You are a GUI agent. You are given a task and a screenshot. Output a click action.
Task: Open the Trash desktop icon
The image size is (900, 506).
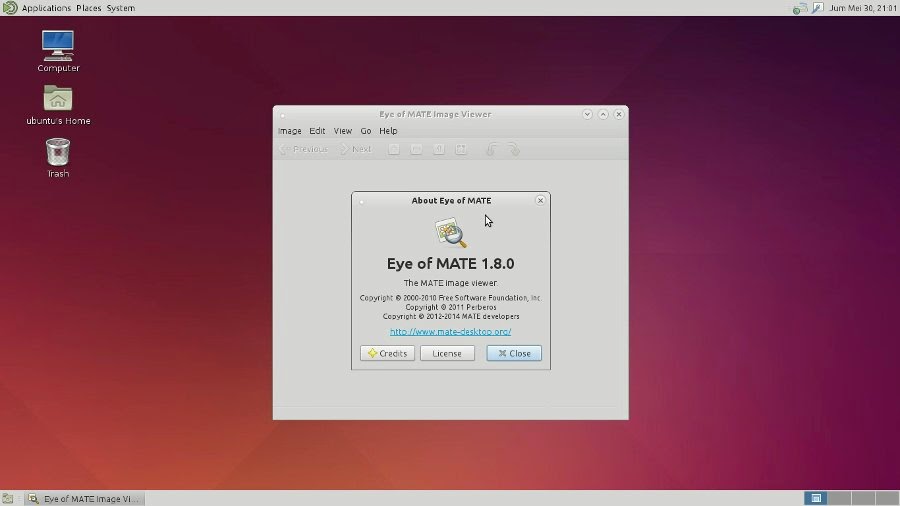coord(58,158)
